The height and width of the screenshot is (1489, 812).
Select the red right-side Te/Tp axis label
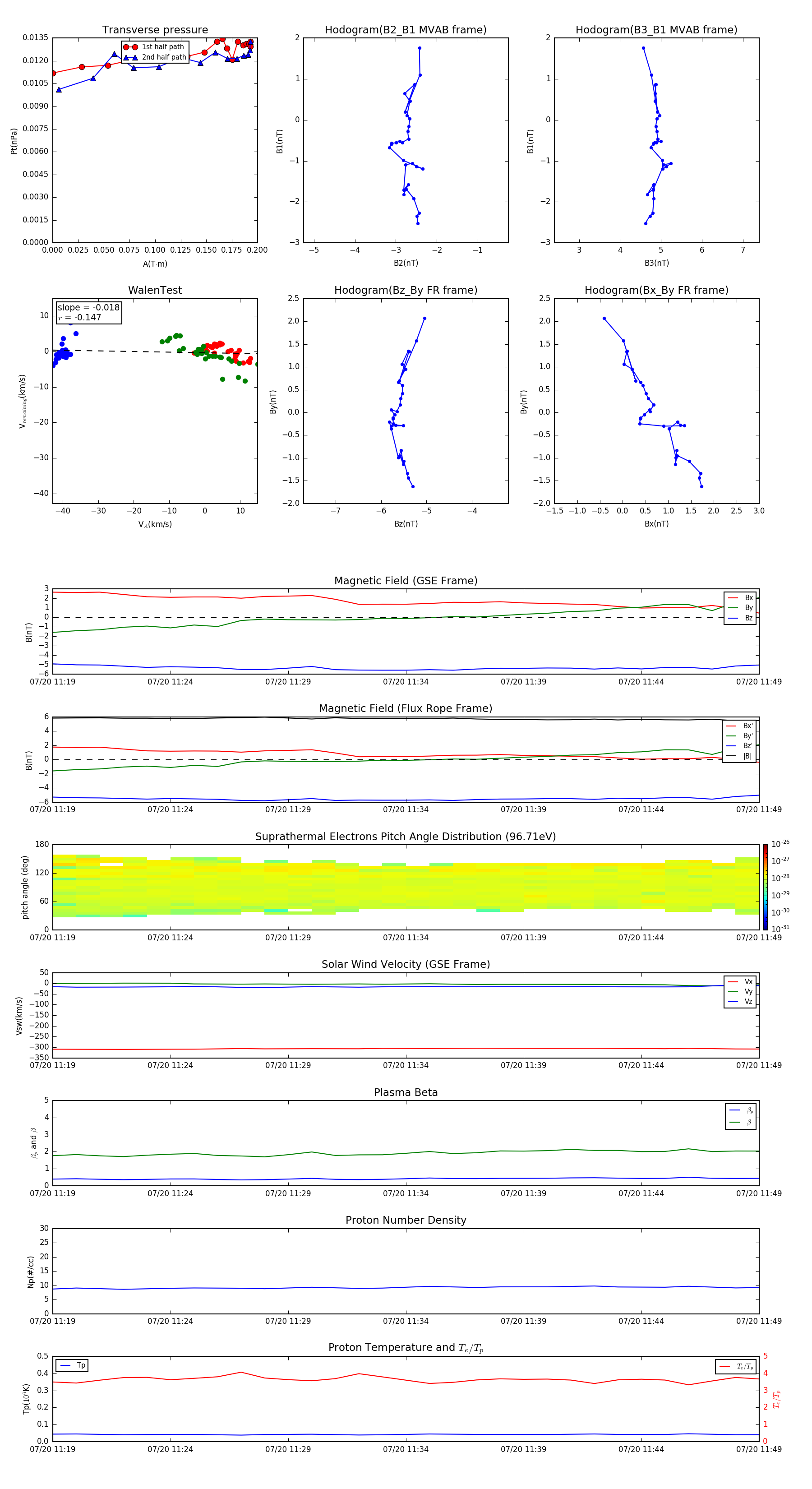(x=777, y=1399)
